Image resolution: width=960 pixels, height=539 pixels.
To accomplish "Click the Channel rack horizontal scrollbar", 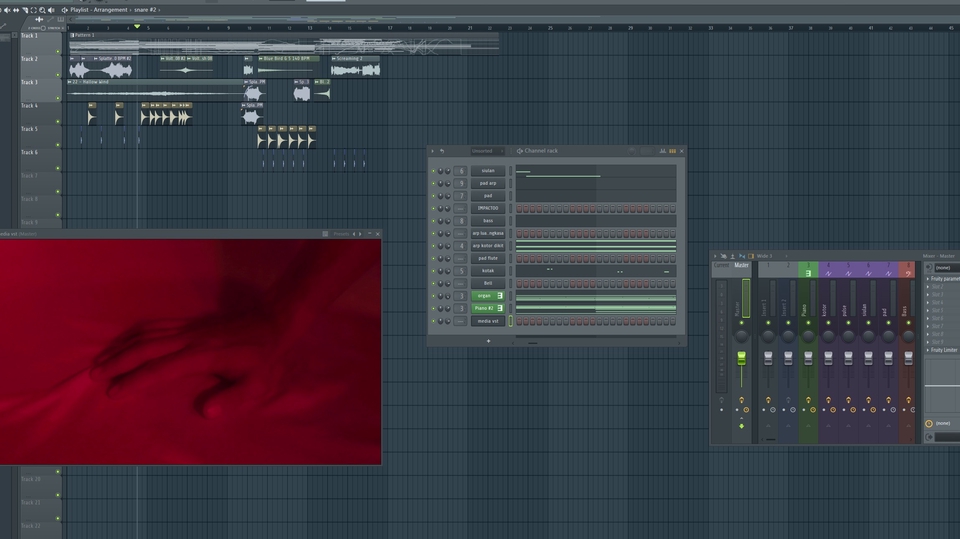I will 532,343.
